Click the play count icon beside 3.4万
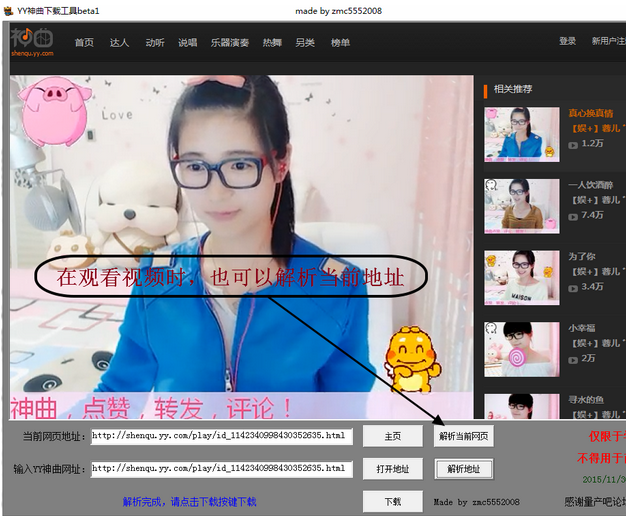This screenshot has height=516, width=626. (573, 287)
